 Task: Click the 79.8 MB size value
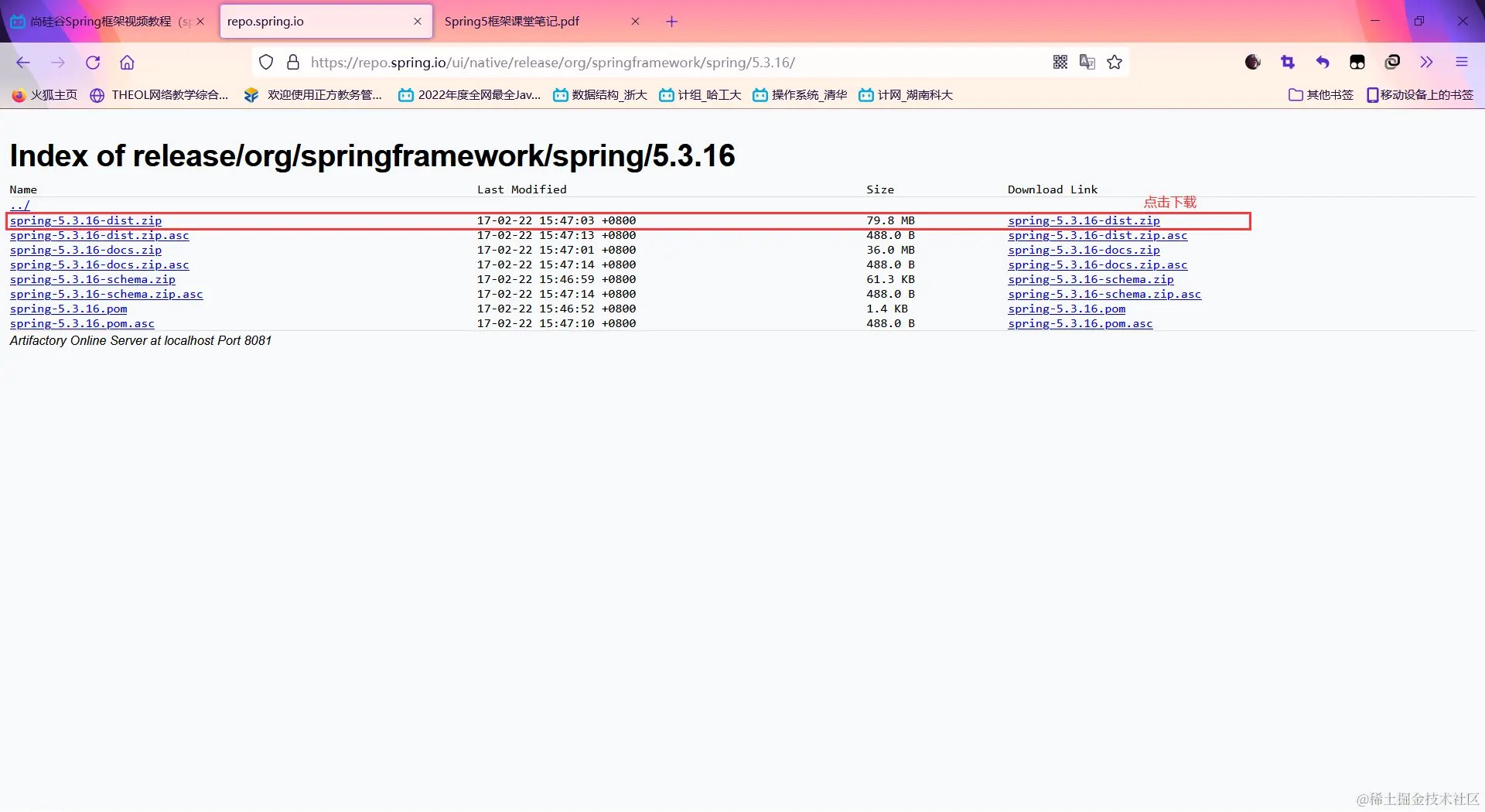point(890,220)
